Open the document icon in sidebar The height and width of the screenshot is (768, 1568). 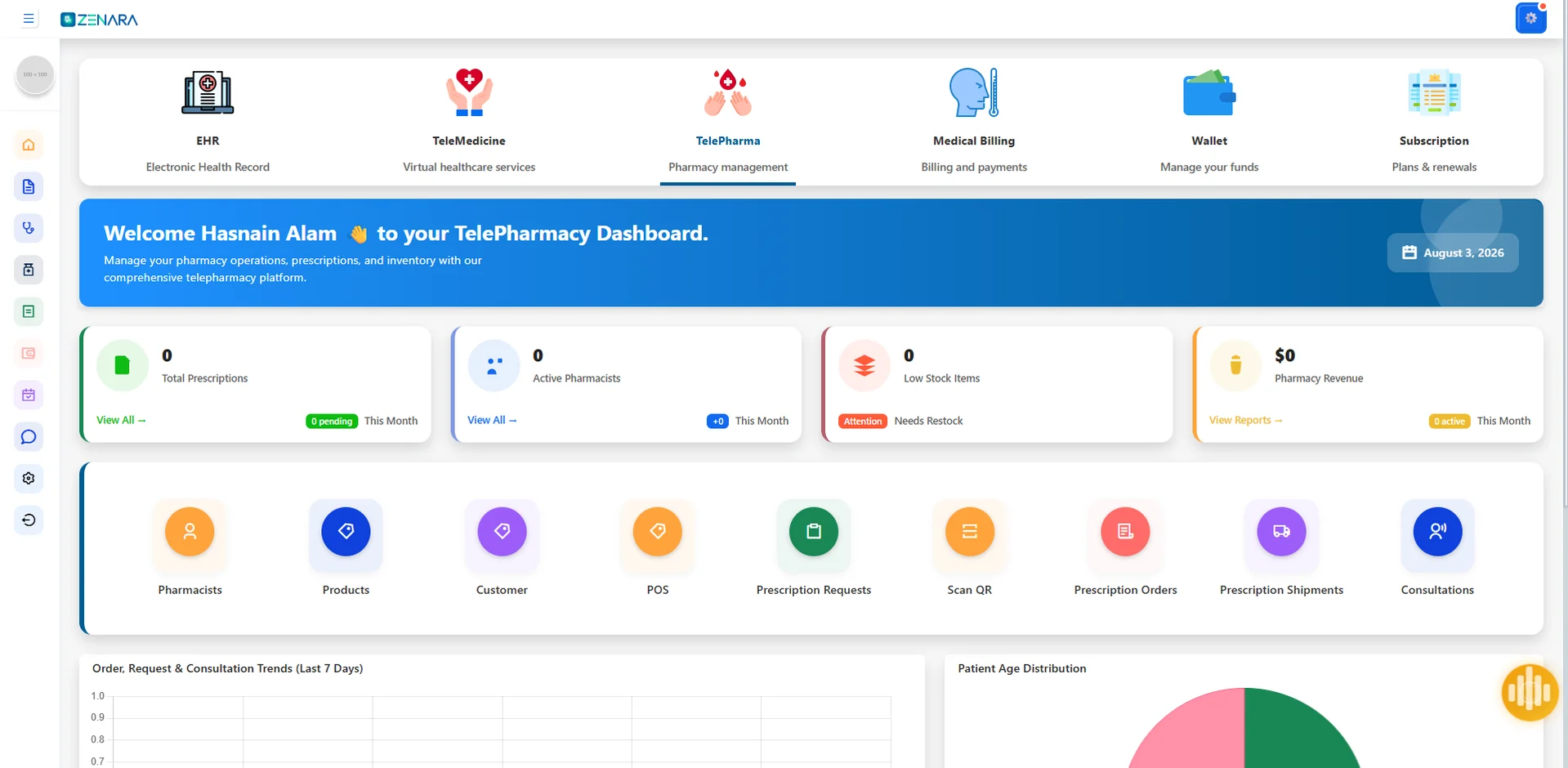tap(29, 186)
